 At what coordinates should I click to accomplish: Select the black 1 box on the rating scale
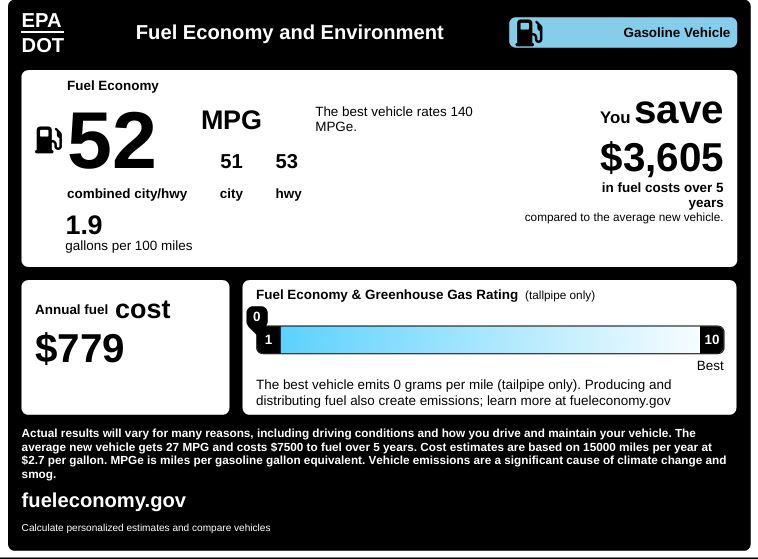268,340
